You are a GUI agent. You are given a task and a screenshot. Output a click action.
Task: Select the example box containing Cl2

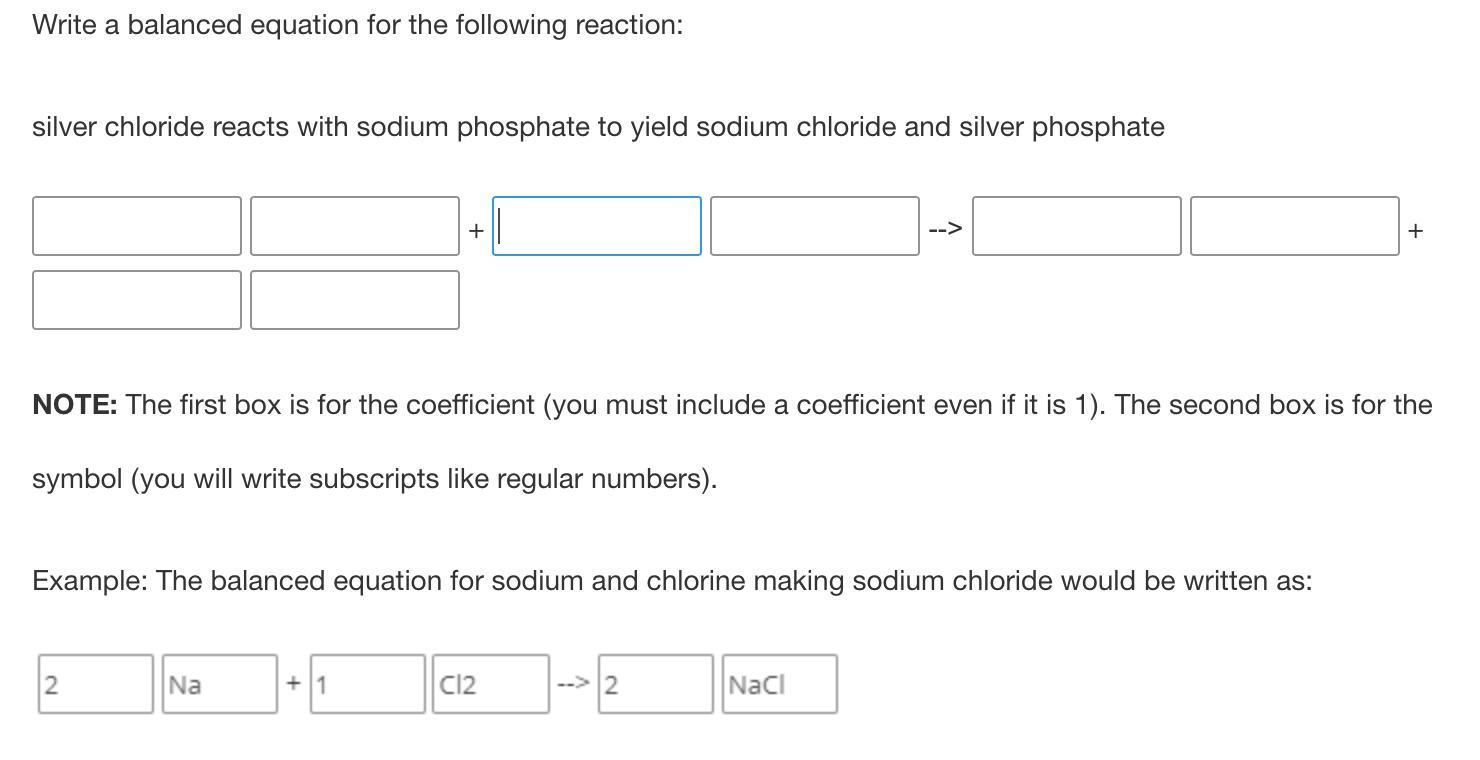pyautogui.click(x=491, y=684)
